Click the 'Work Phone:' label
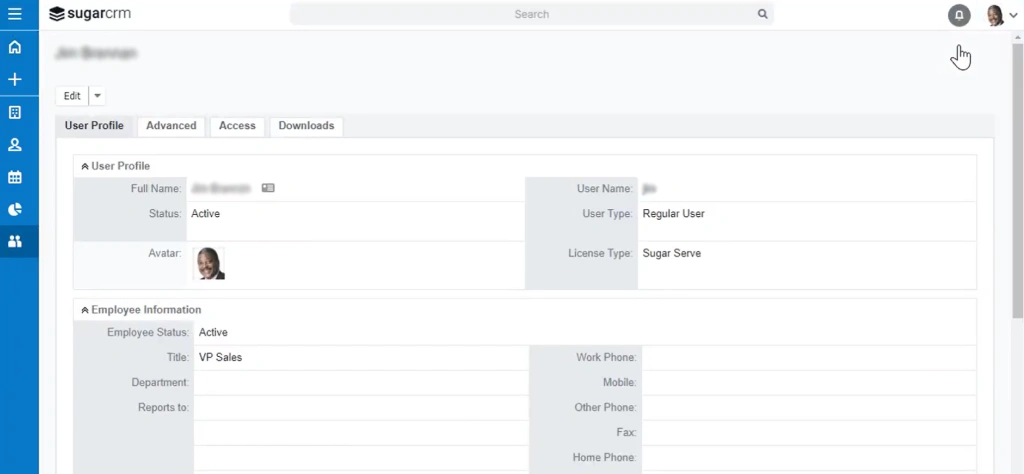This screenshot has height=474, width=1024. pyautogui.click(x=606, y=357)
